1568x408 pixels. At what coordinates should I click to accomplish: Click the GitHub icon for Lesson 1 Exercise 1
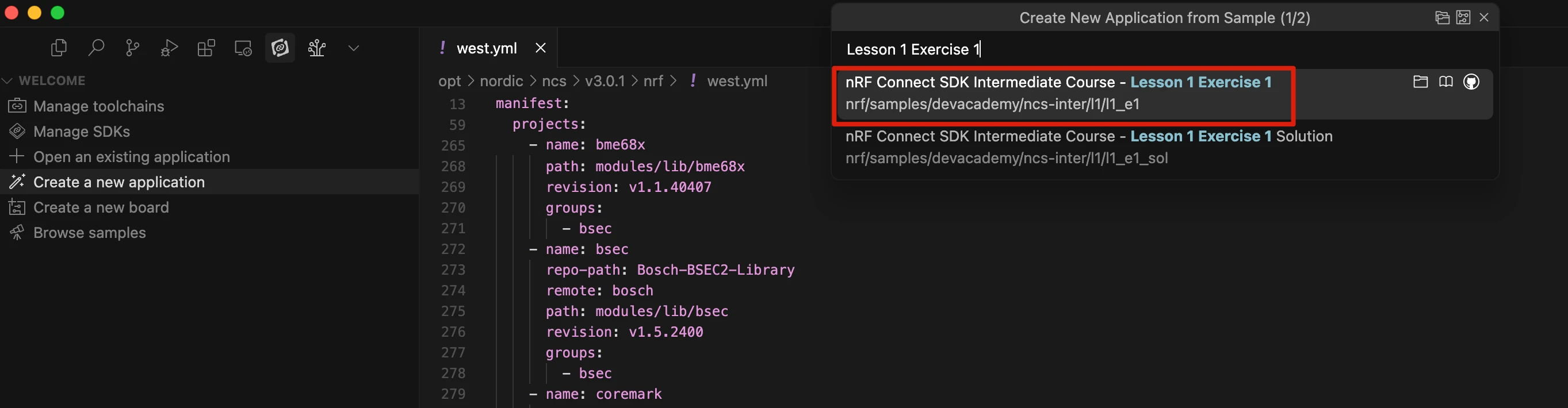tap(1471, 82)
